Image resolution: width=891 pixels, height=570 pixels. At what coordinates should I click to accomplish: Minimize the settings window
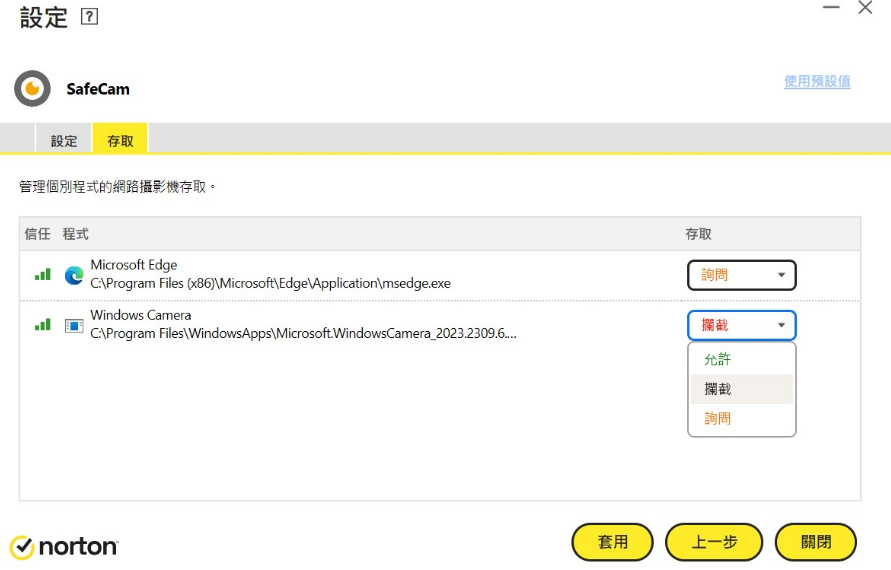(831, 7)
